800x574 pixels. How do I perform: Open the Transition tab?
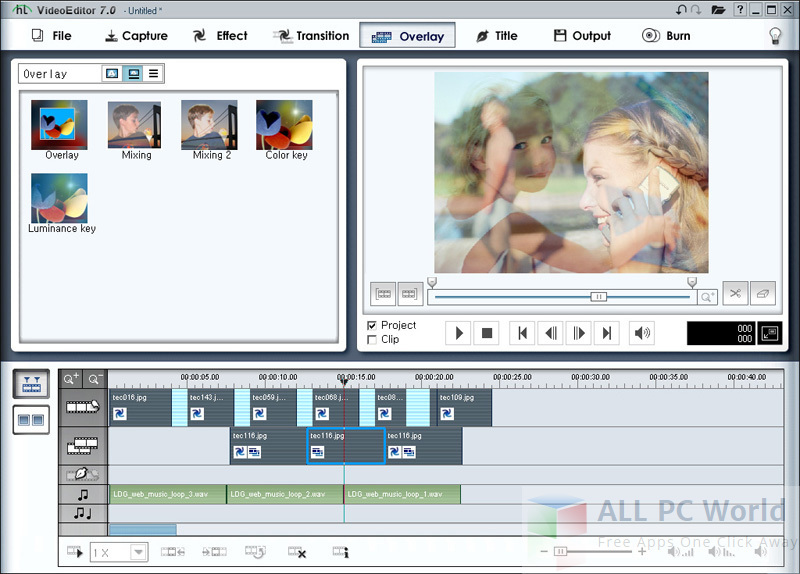(311, 36)
